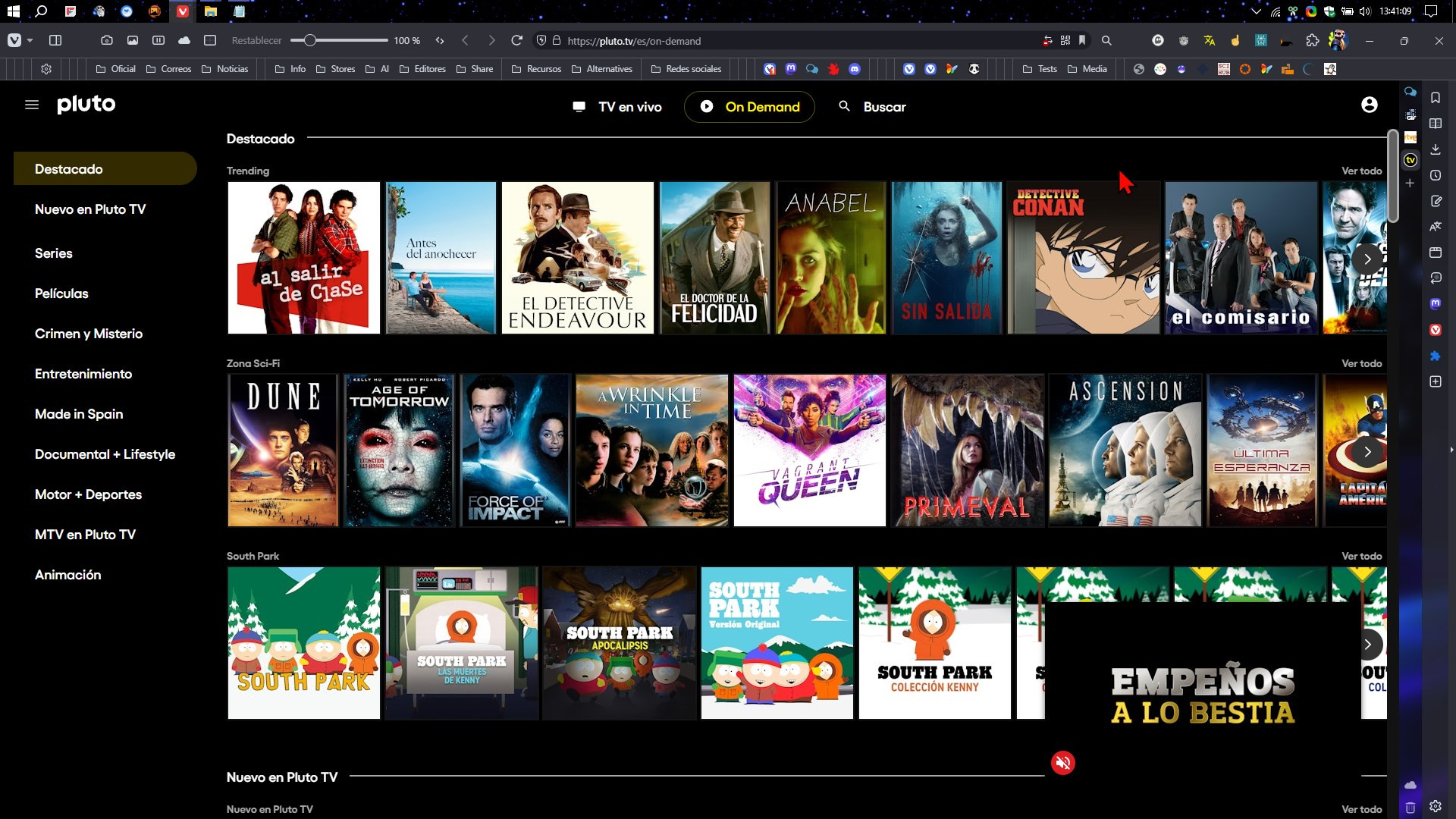Click the page reload/refresh icon
This screenshot has width=1456, height=819.
point(517,41)
